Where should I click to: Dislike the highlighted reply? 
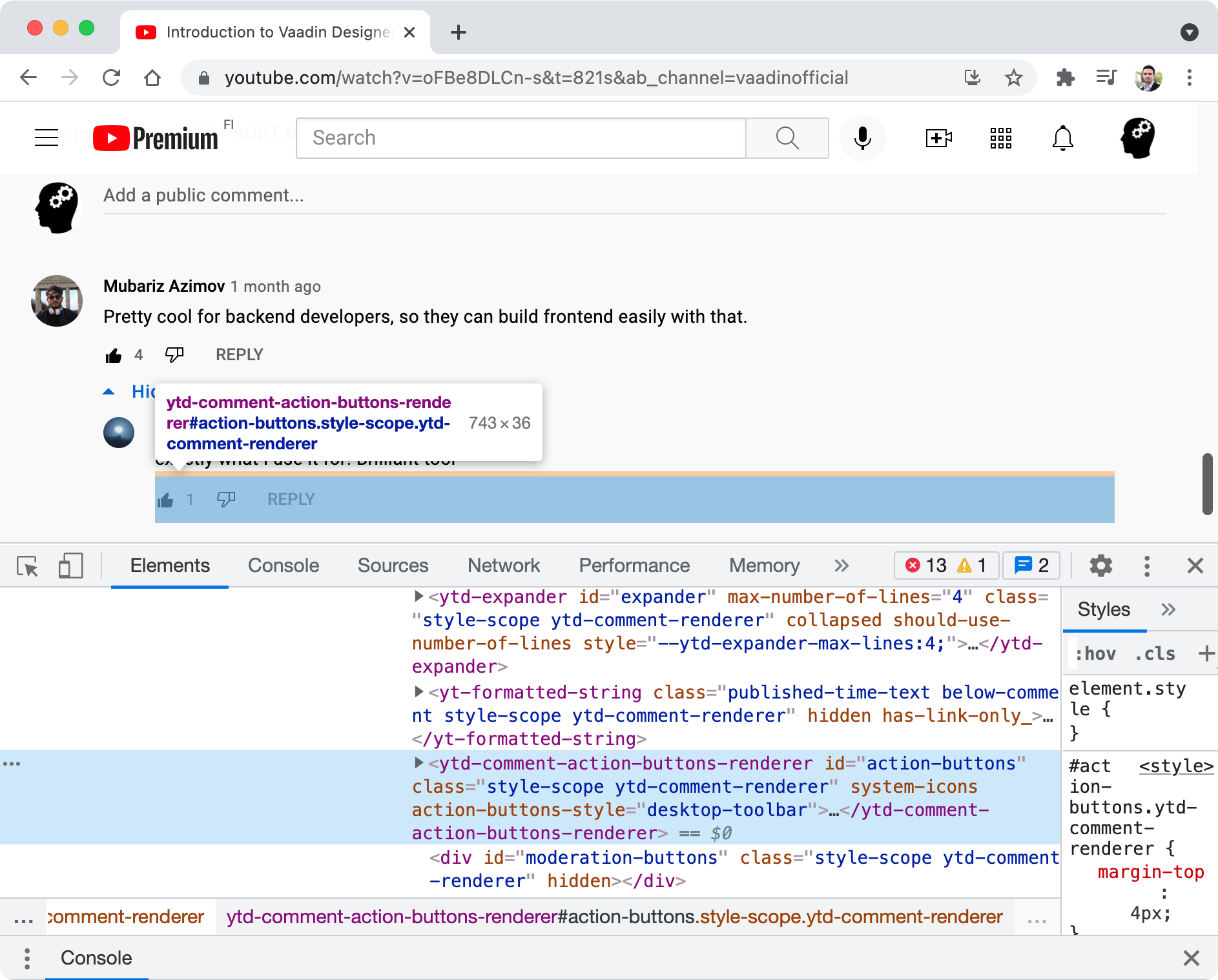coord(226,499)
